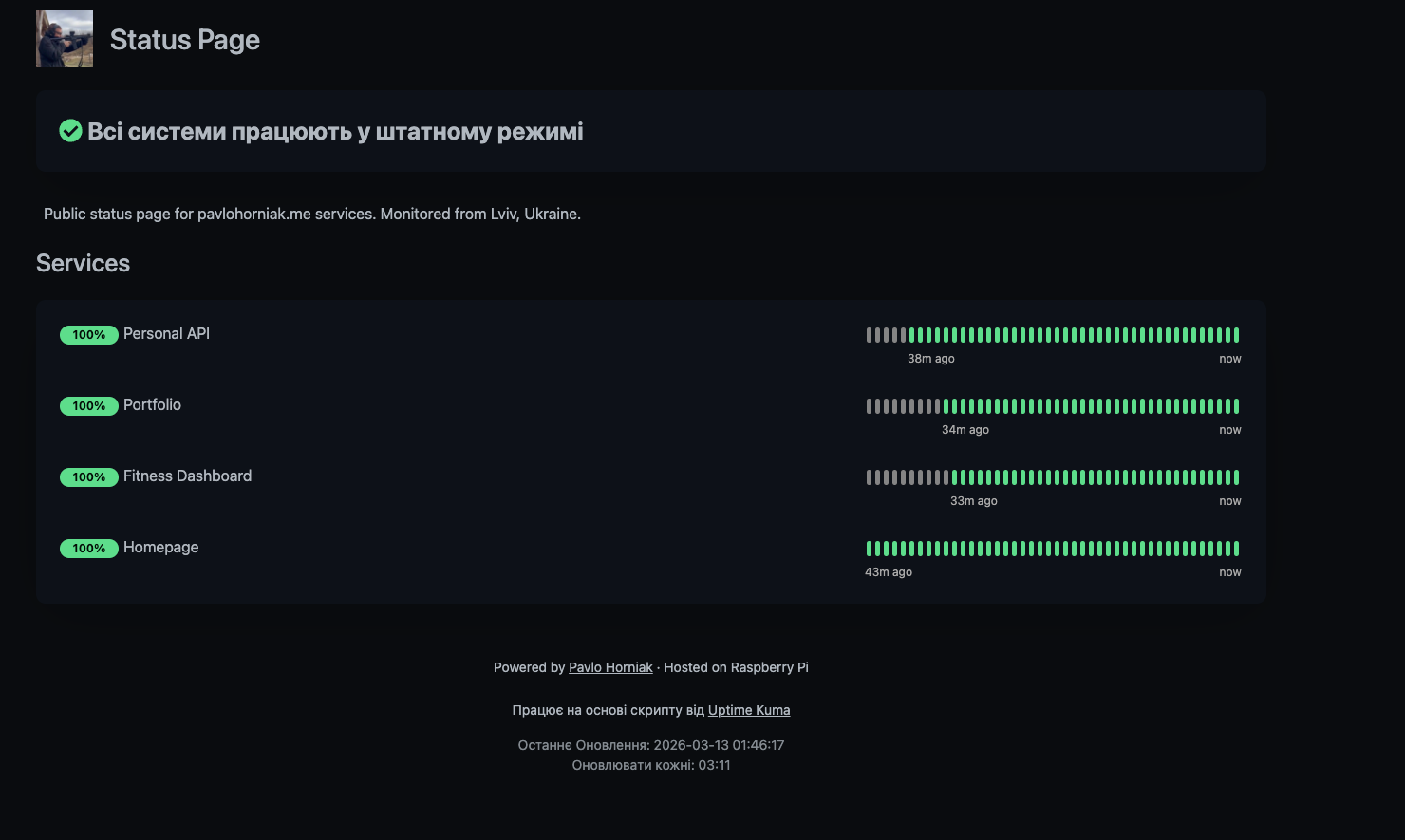Select the Personal API service name

click(x=166, y=333)
